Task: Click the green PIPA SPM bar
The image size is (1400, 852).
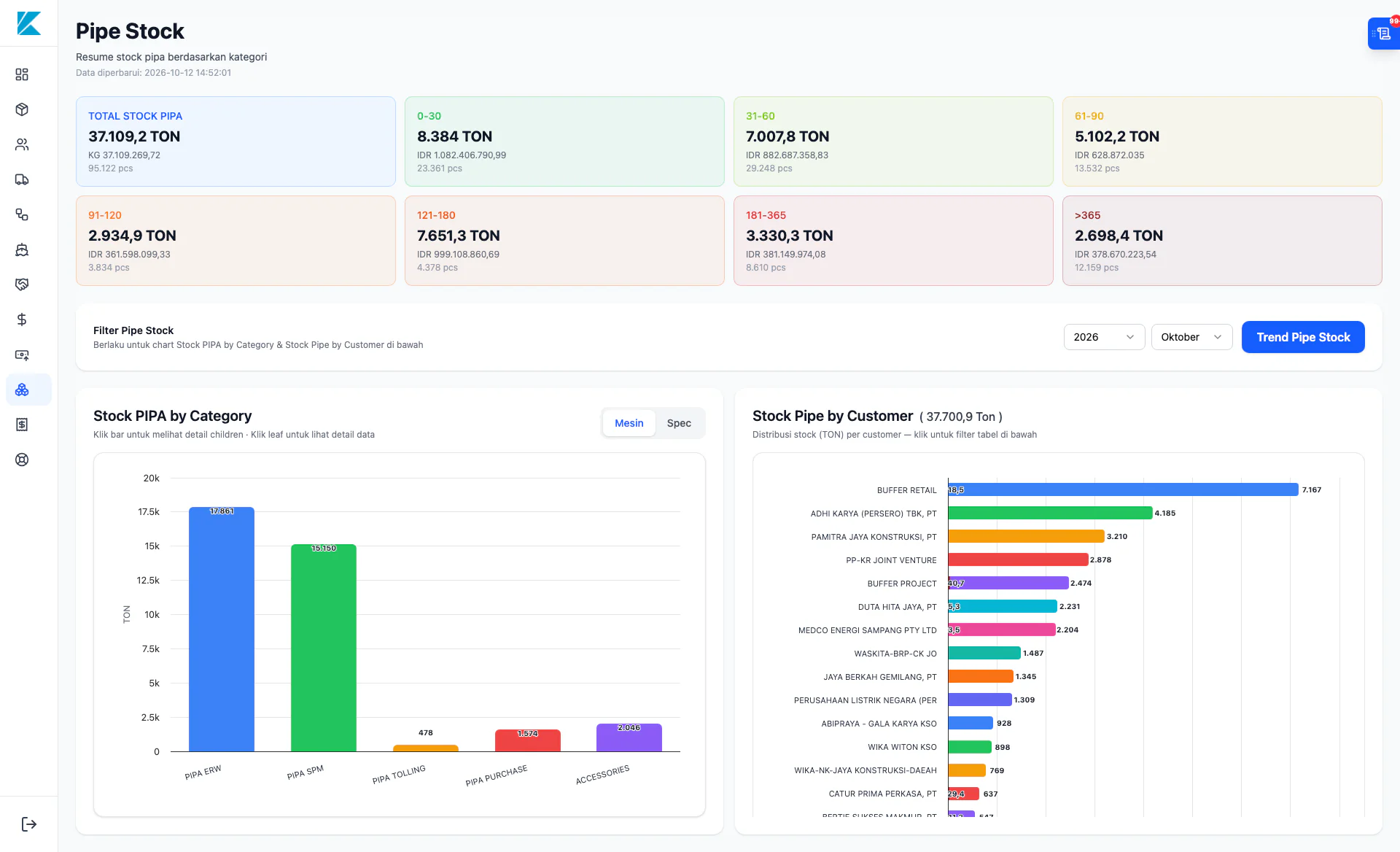Action: pos(324,648)
